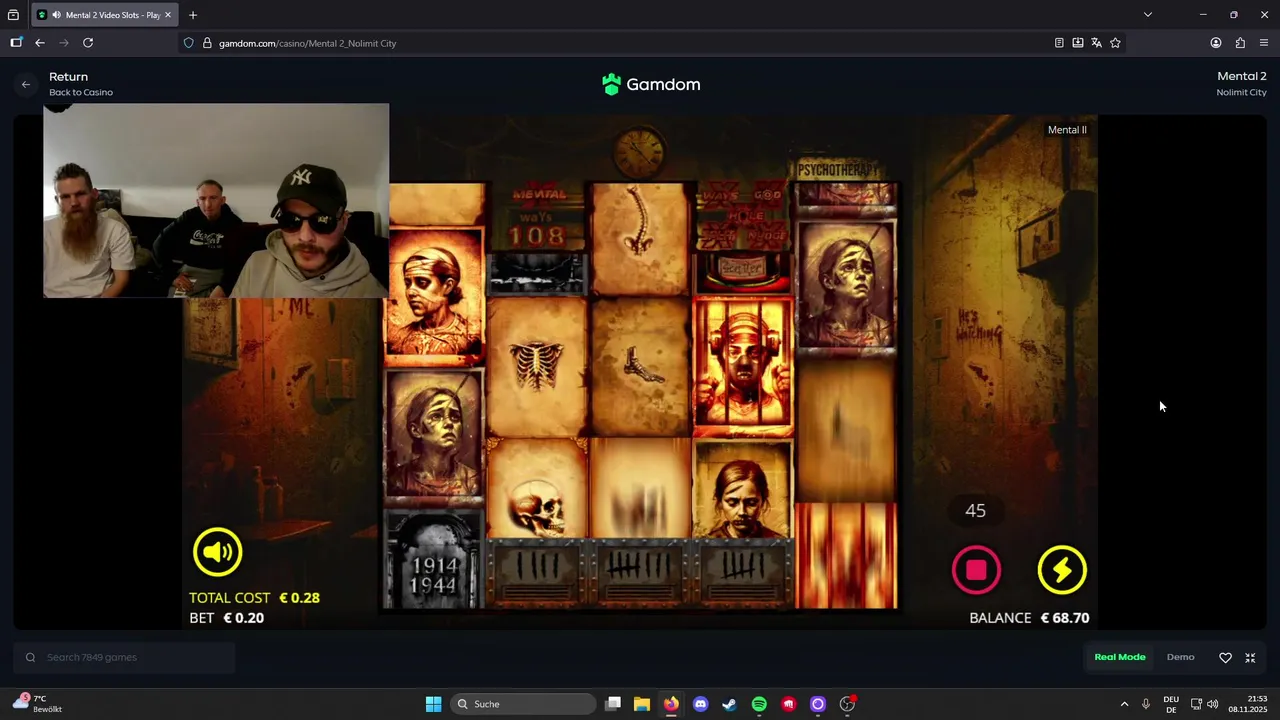Bookmark this page with the star

tap(1115, 43)
